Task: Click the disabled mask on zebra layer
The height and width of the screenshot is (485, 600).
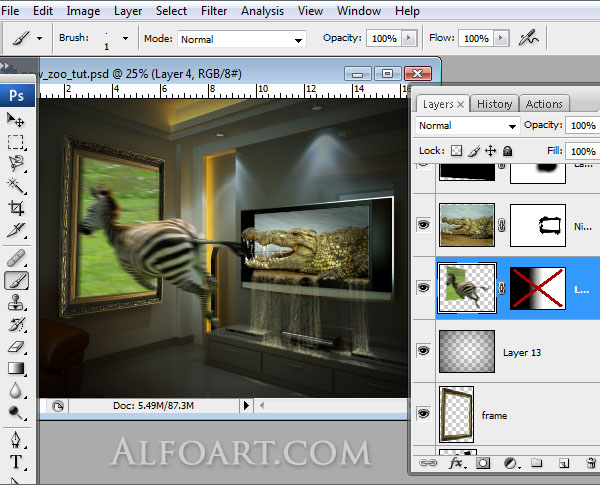Action: coord(538,288)
